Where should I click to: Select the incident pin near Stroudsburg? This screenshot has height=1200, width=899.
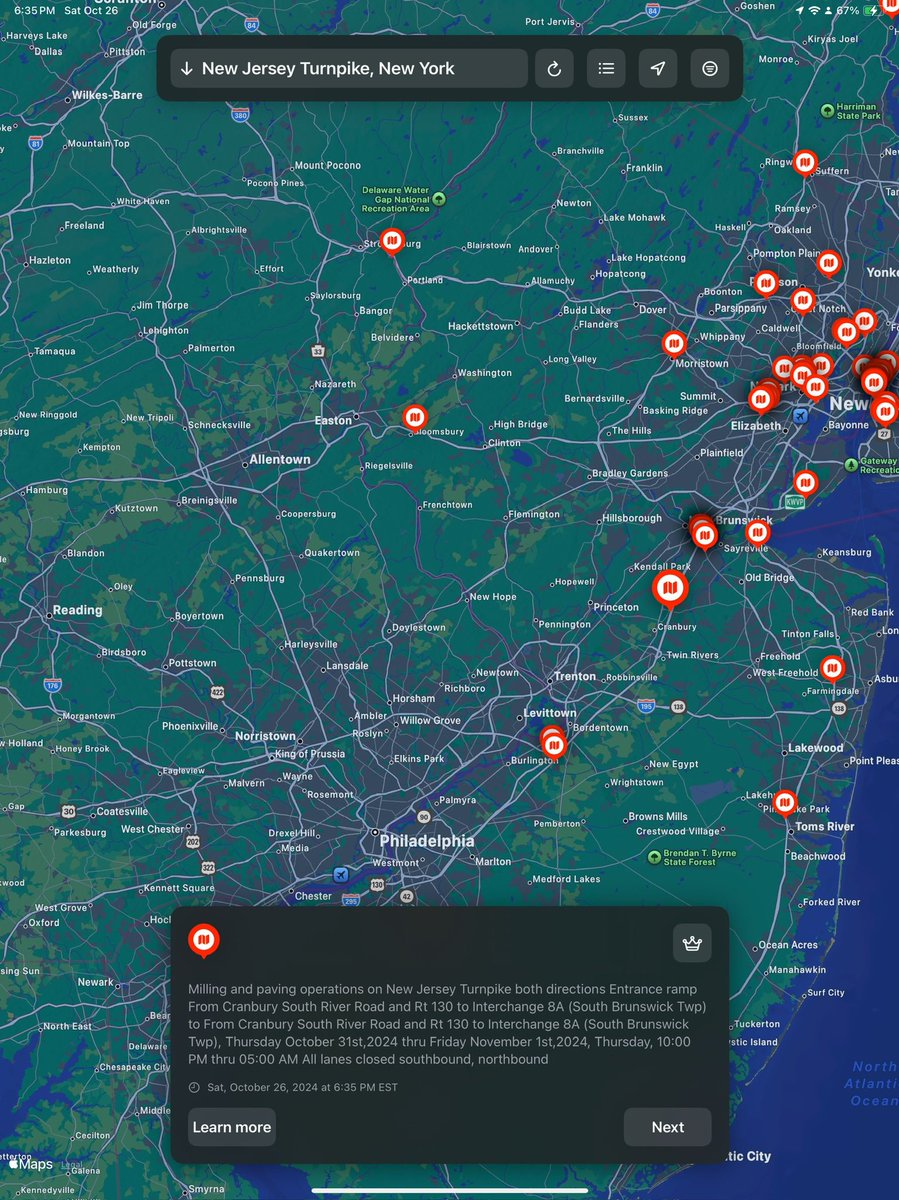(x=393, y=242)
